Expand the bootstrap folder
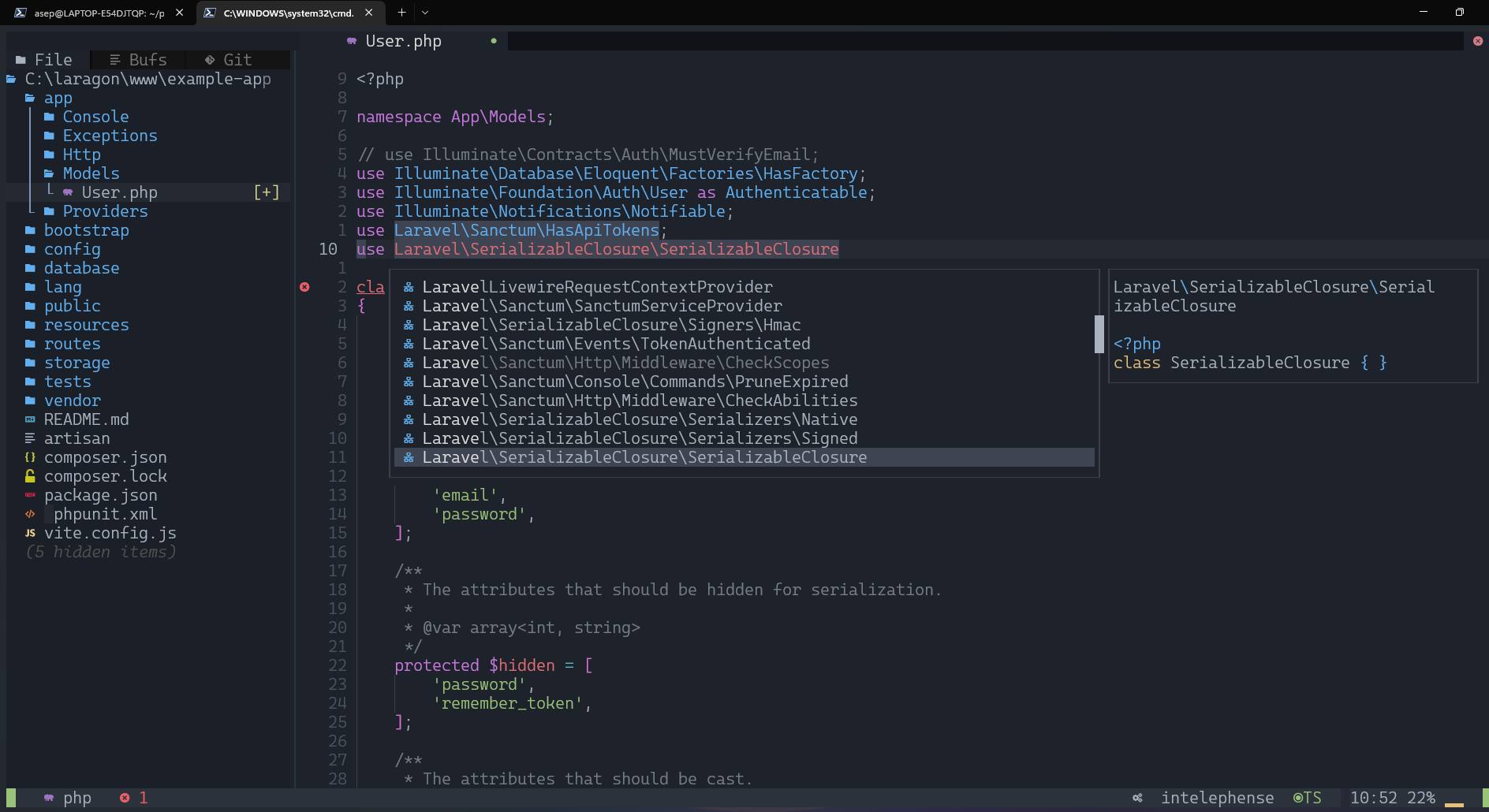Image resolution: width=1489 pixels, height=812 pixels. [x=77, y=230]
